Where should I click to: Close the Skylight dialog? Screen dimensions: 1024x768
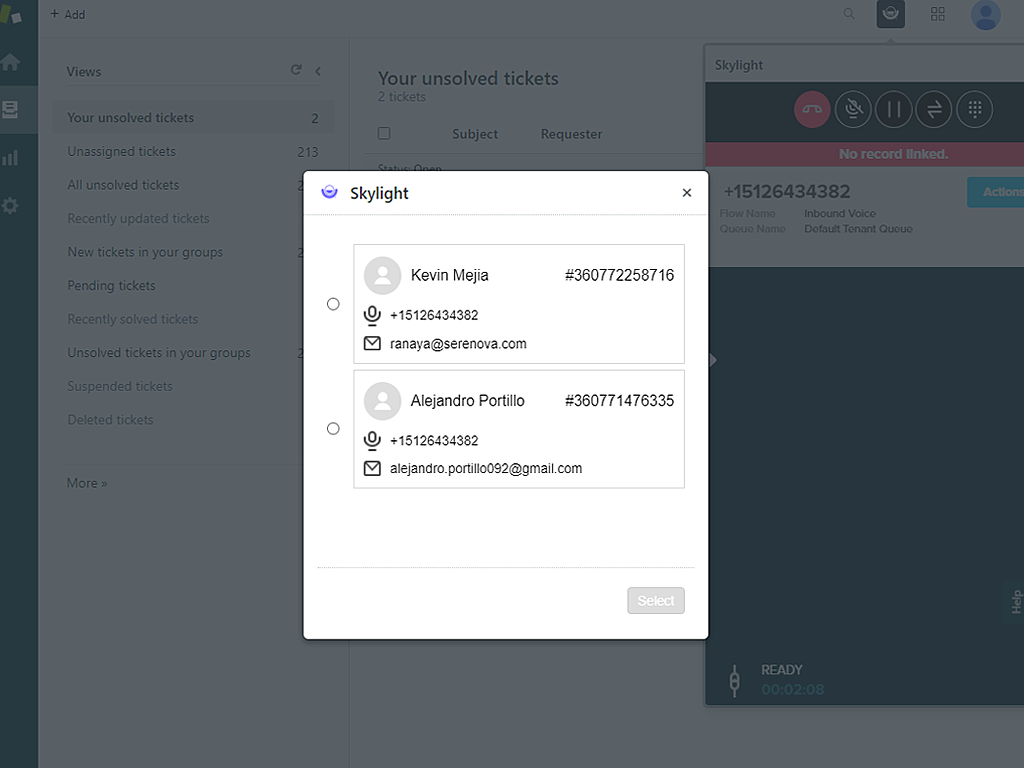tap(686, 193)
